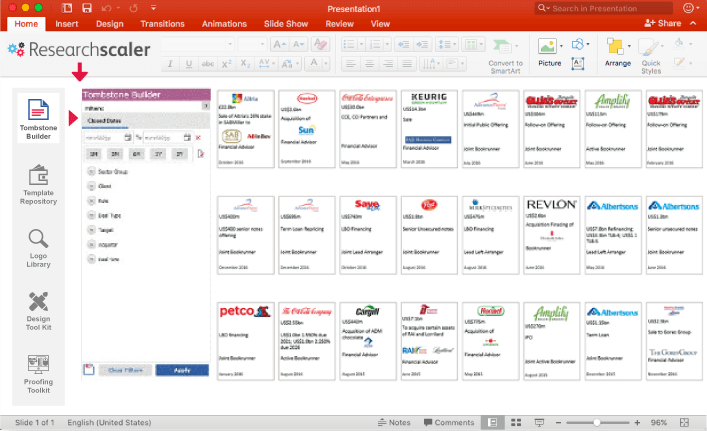Screen dimensions: 707x431
Task: Start Slide Show from status bar
Action: [539, 422]
